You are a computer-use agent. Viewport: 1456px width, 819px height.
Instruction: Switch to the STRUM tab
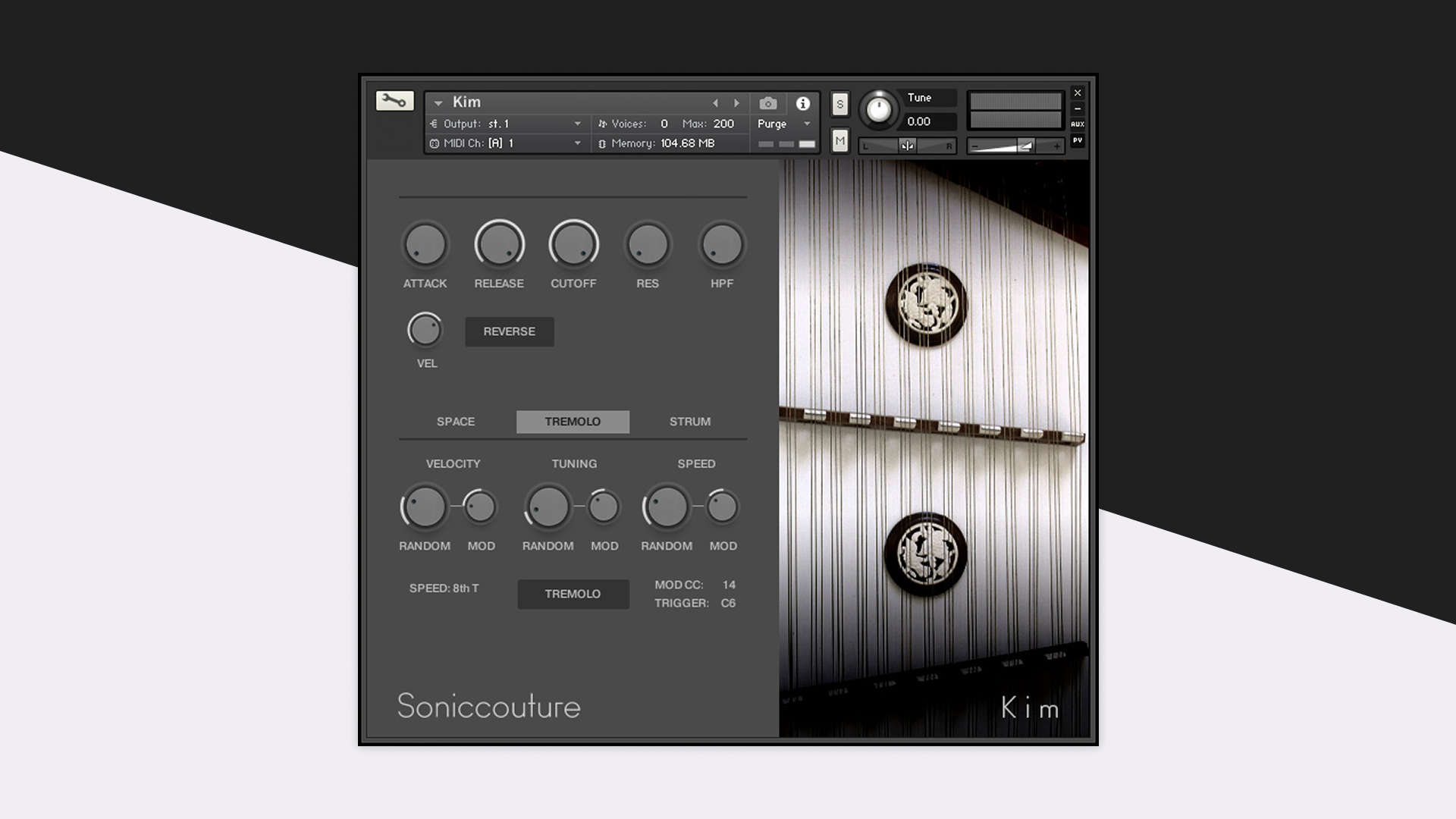click(x=689, y=422)
